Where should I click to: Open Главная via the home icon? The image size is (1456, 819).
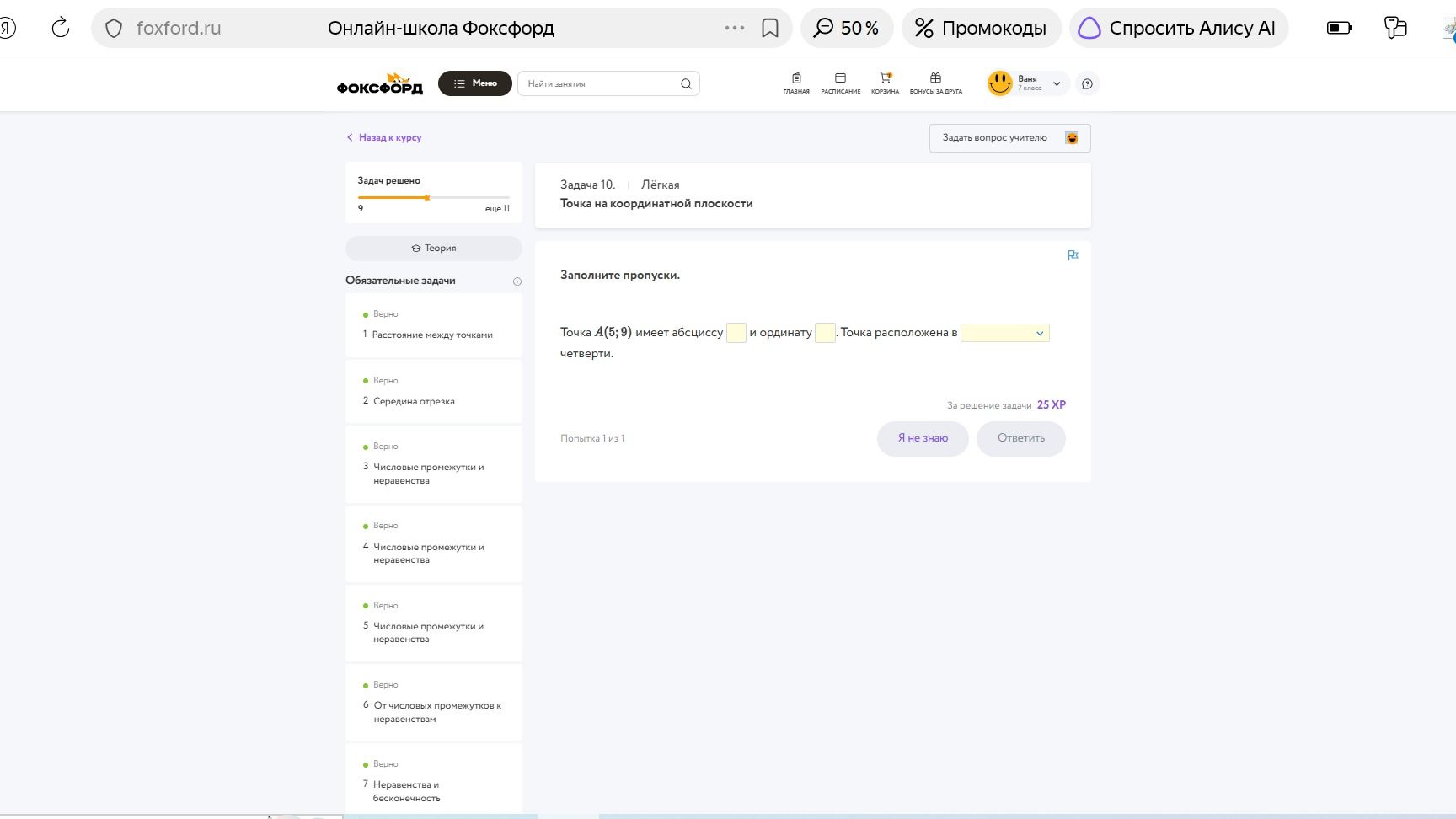click(x=796, y=78)
